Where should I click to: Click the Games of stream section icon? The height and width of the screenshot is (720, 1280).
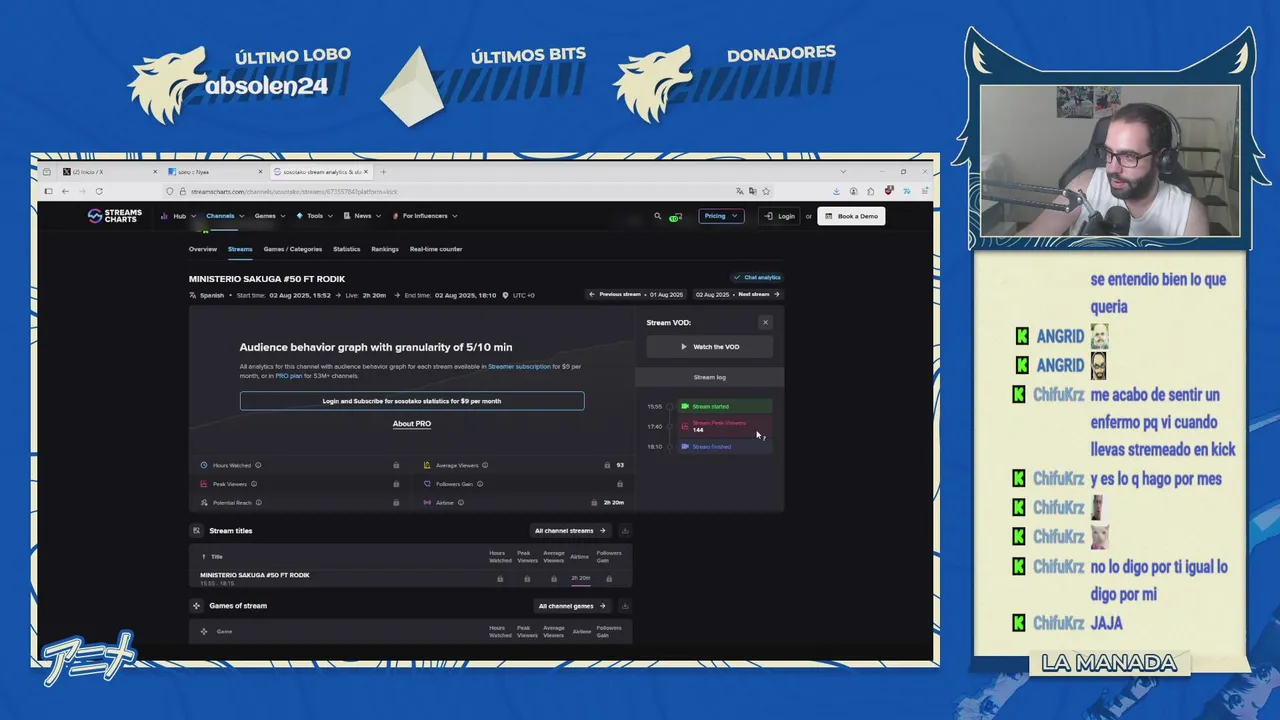click(x=197, y=606)
